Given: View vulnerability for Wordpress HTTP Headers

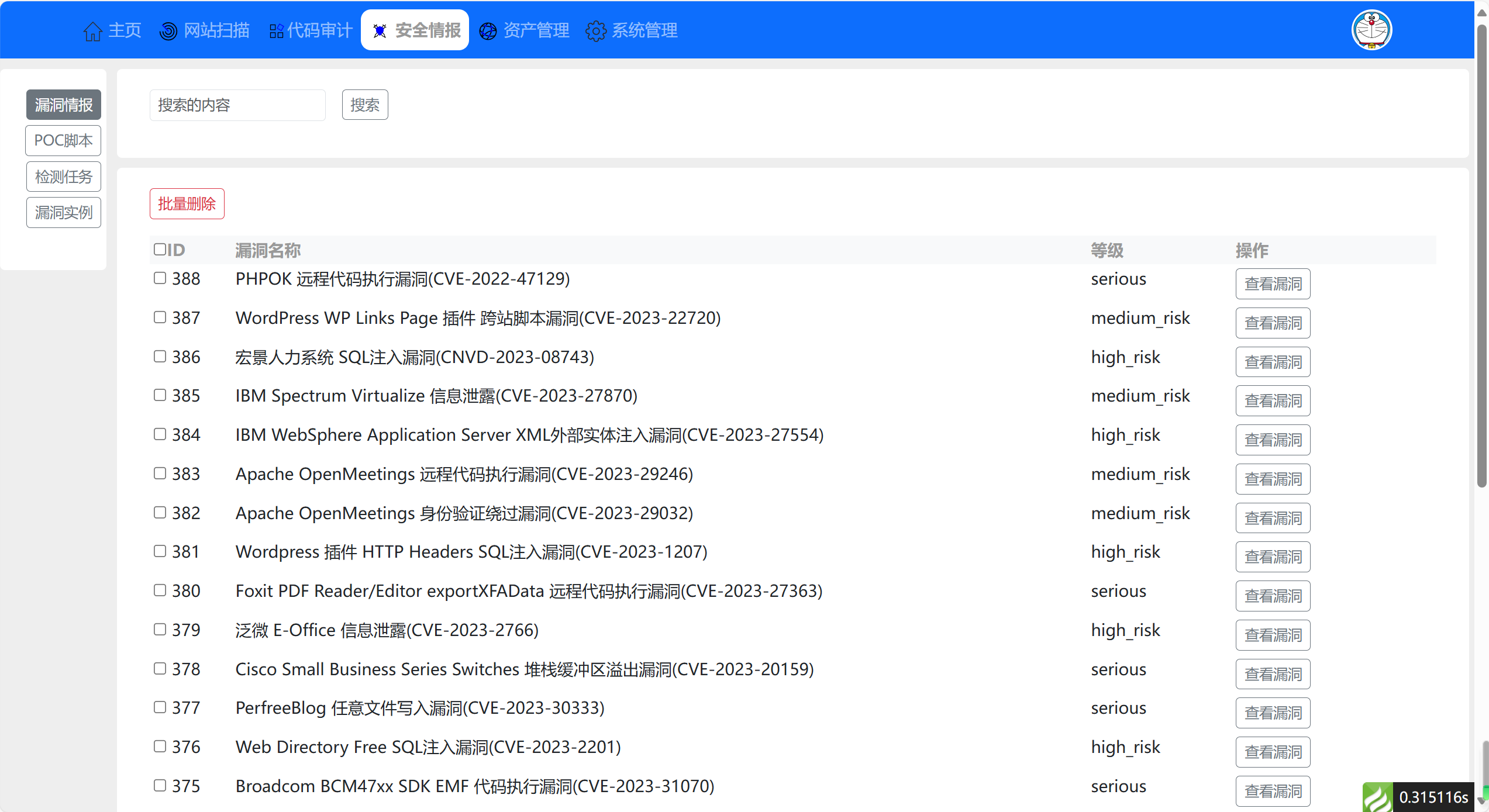Looking at the screenshot, I should click(1273, 557).
